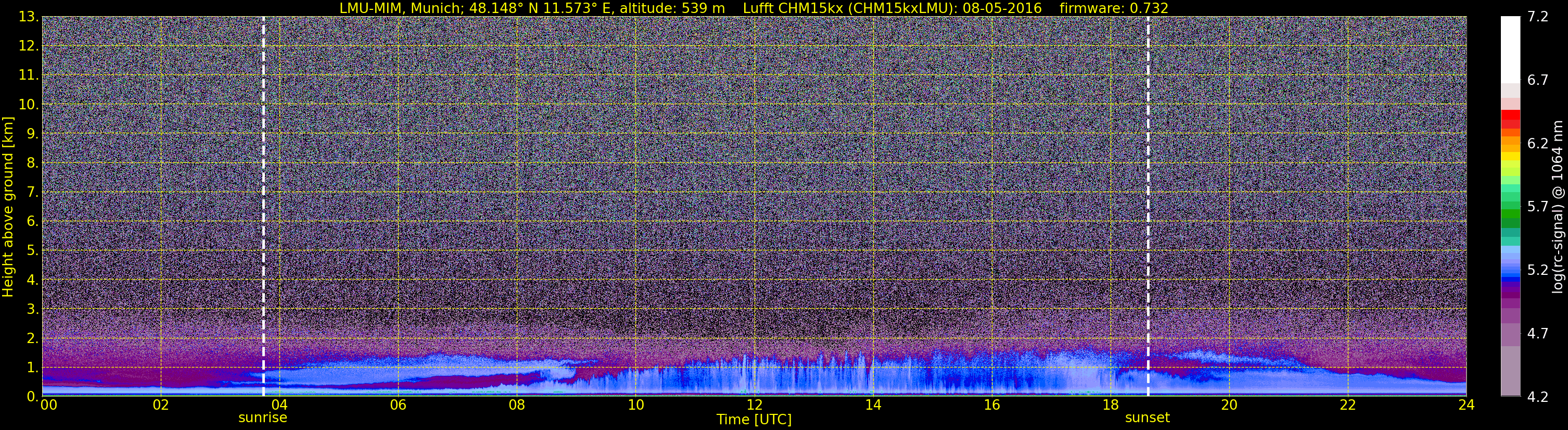The height and width of the screenshot is (430, 1568).
Task: Click the white top segment of the colorbar
Action: point(1510,50)
